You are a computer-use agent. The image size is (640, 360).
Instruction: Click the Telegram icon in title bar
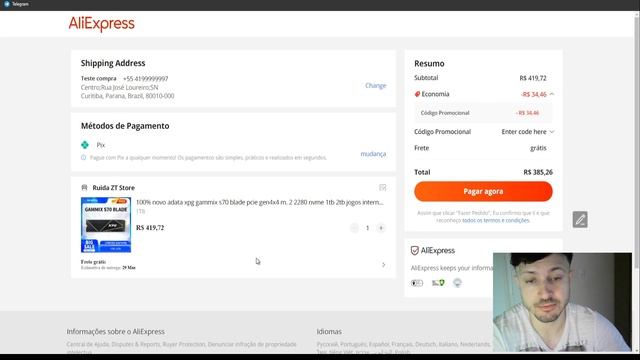(x=7, y=4)
